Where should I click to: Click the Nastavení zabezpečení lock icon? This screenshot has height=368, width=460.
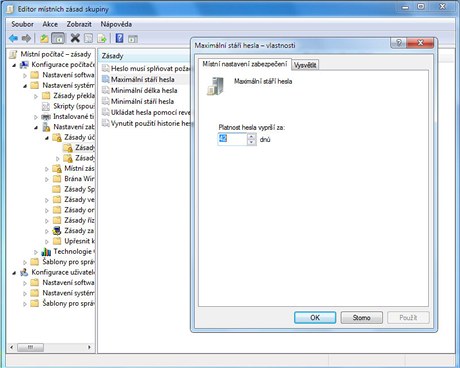coord(46,127)
